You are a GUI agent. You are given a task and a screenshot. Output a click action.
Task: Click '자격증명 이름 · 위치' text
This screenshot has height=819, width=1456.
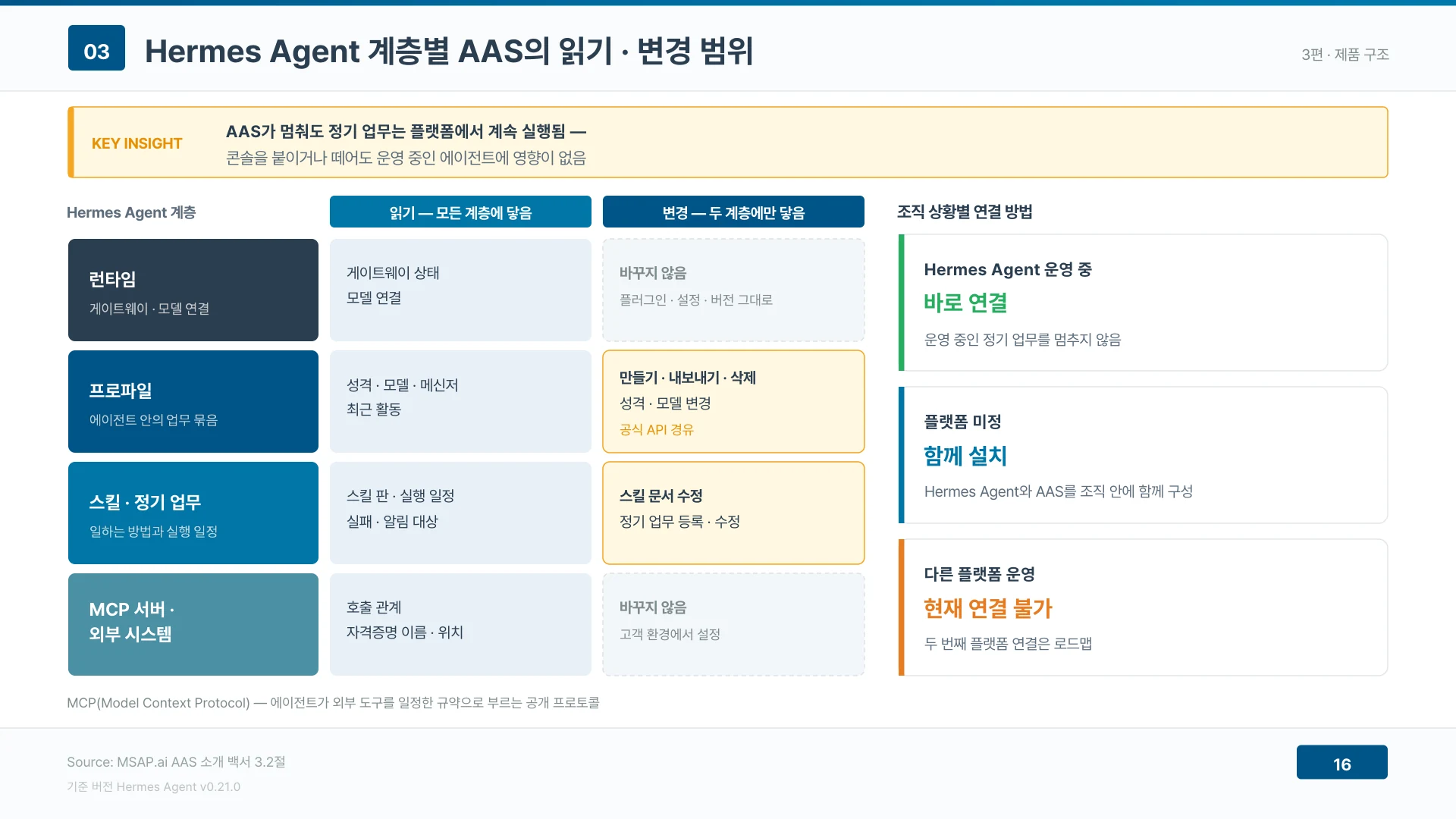click(404, 632)
